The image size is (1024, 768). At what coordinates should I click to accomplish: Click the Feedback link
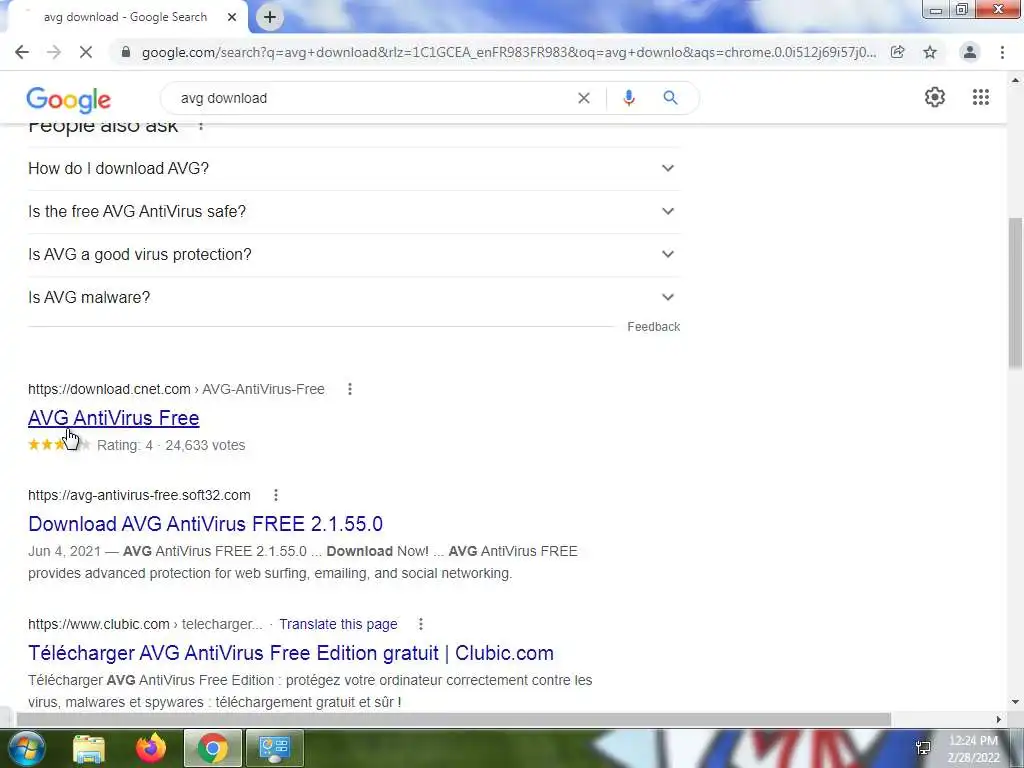[654, 327]
